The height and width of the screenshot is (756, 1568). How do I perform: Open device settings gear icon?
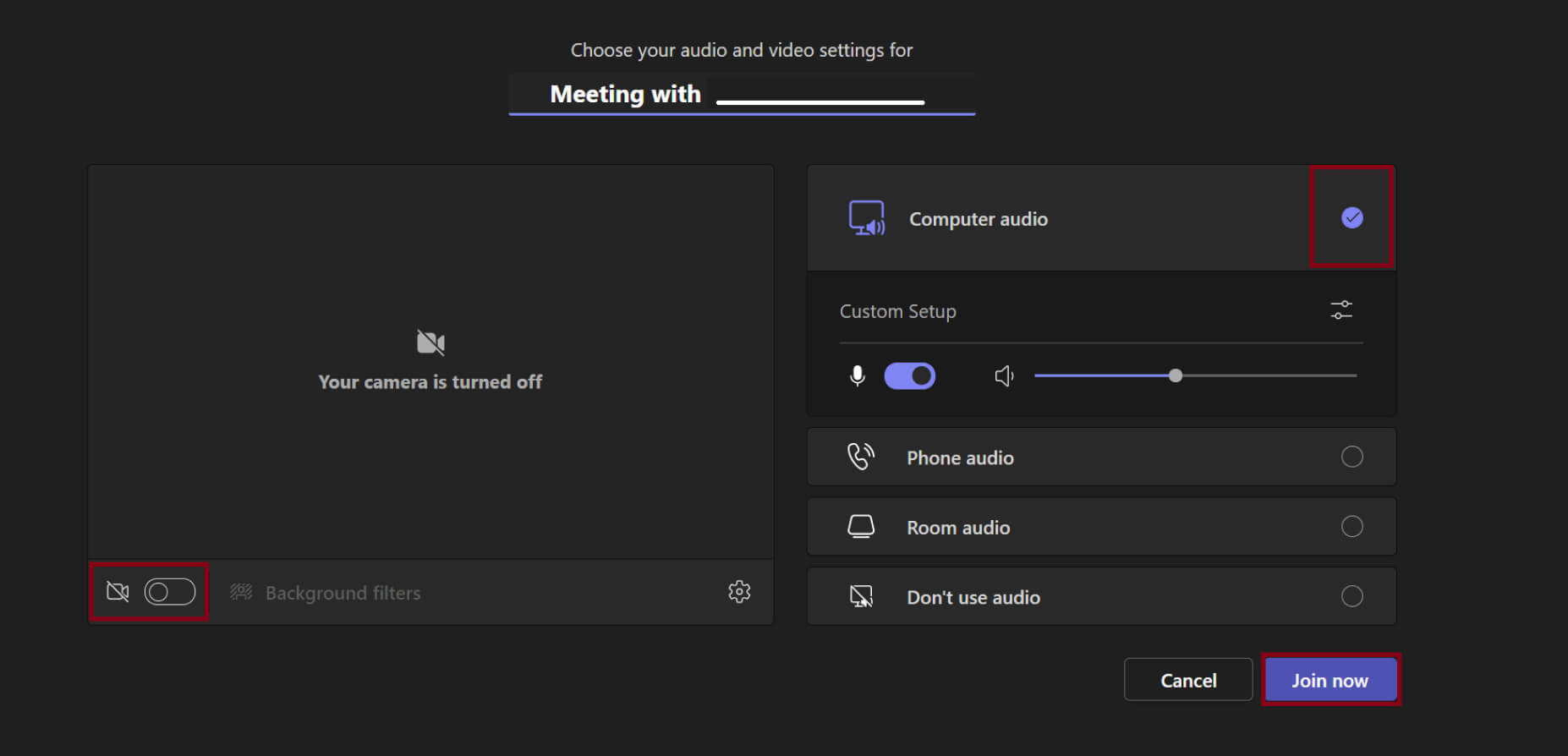click(x=739, y=592)
